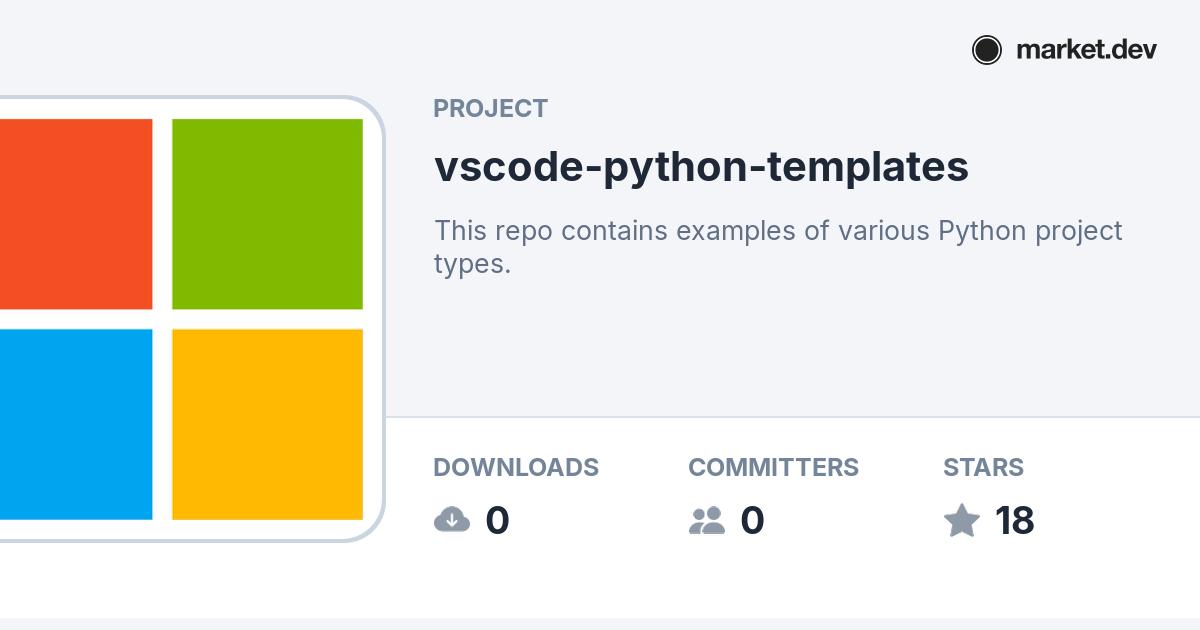Click the white center gap of Microsoft logo
Image resolution: width=1200 pixels, height=630 pixels.
[162, 319]
